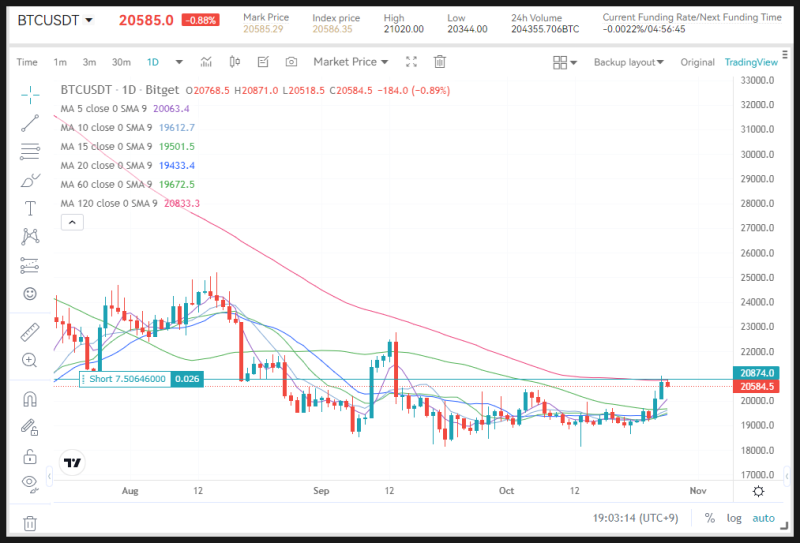Open the more timeframes dropdown arrow
The image size is (800, 543).
tap(179, 62)
